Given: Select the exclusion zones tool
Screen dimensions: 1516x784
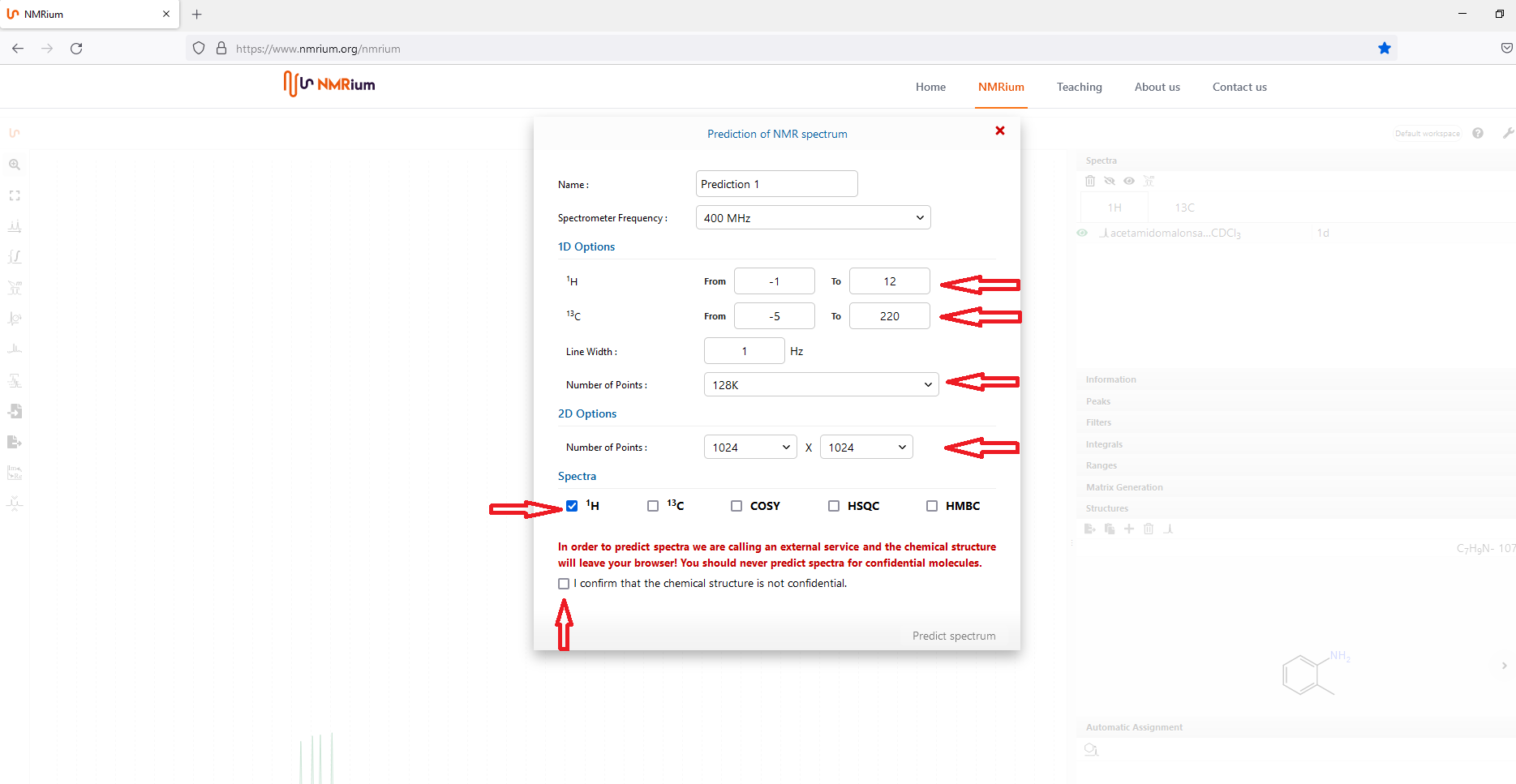Looking at the screenshot, I should coord(15,380).
